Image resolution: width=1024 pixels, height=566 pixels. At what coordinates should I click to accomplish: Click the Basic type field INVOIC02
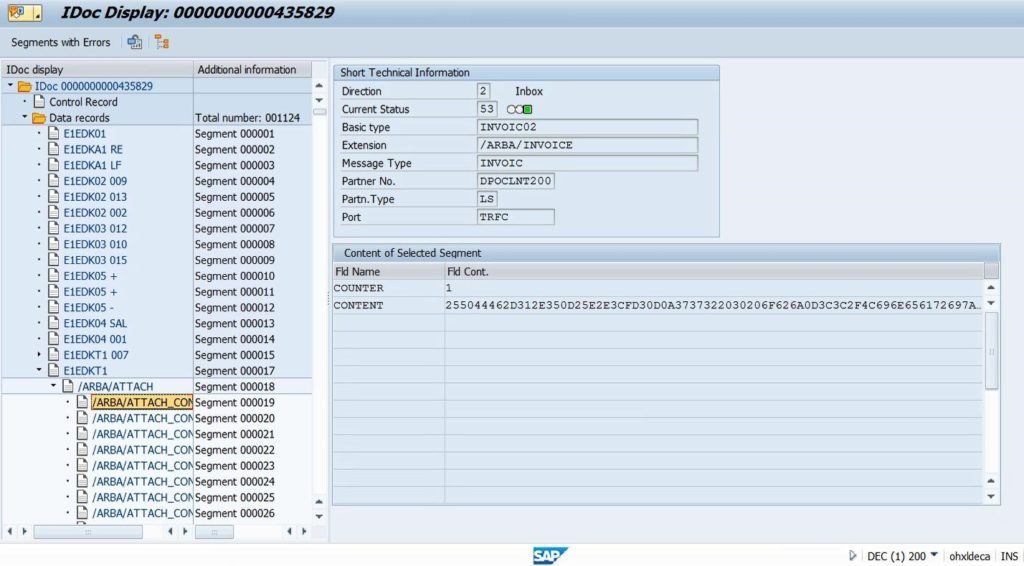pyautogui.click(x=587, y=127)
